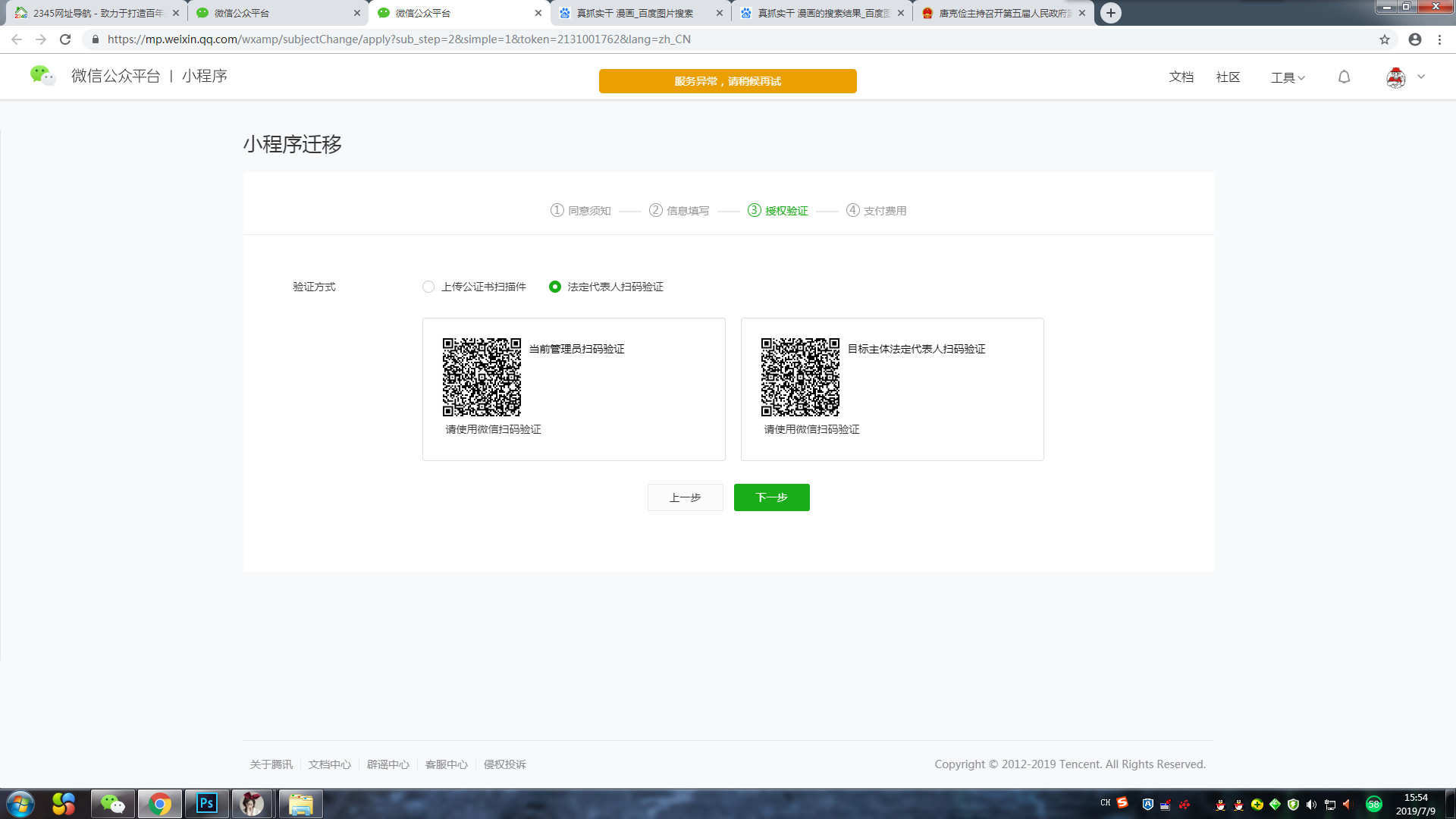Click the address bar URL
1456x819 pixels.
point(399,39)
